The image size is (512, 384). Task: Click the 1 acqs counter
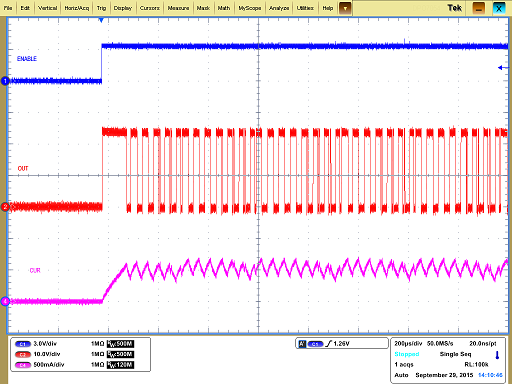pyautogui.click(x=404, y=365)
